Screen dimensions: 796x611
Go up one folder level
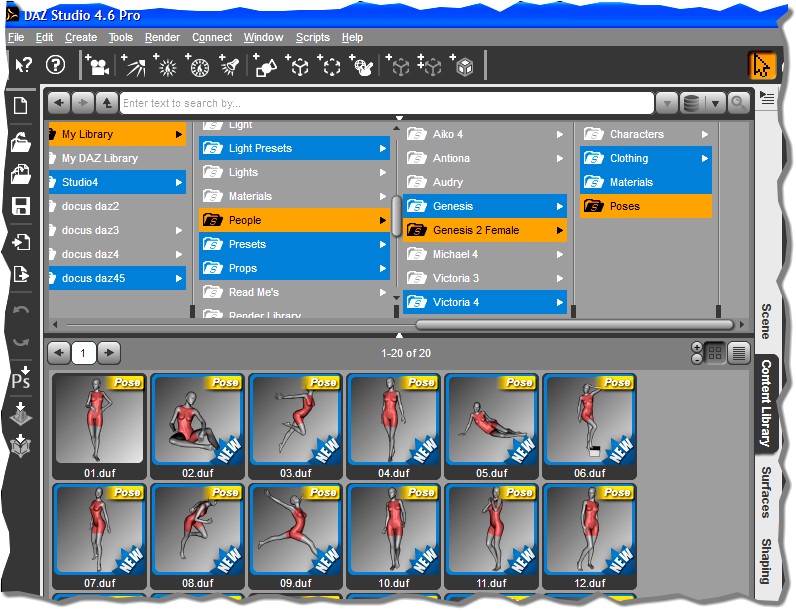coord(106,103)
